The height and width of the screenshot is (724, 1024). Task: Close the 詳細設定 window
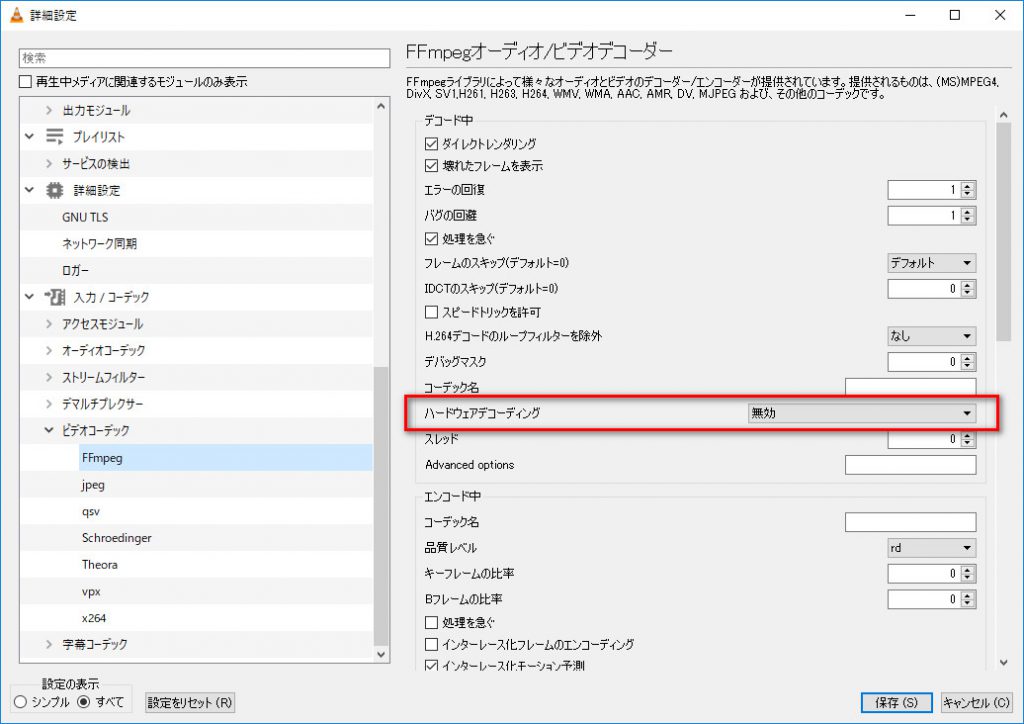pos(1000,15)
